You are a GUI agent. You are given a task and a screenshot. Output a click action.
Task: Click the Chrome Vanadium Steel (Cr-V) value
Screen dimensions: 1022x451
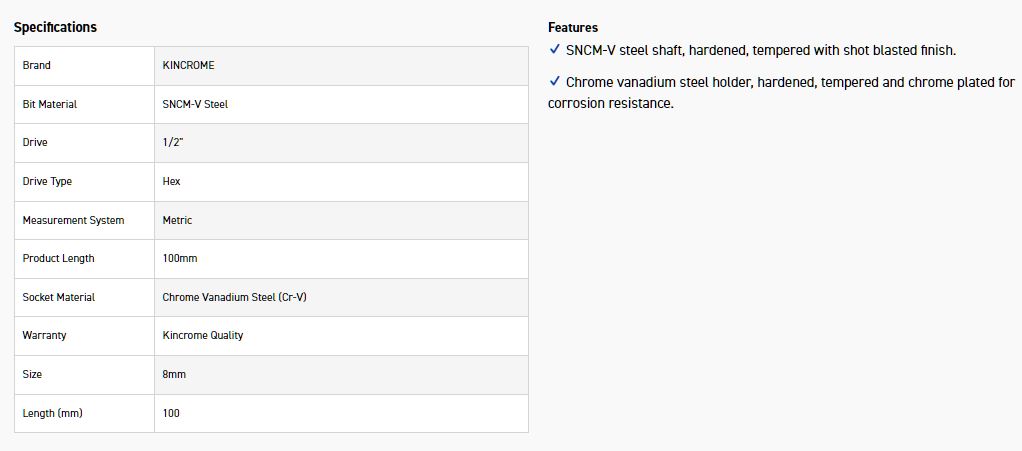234,297
